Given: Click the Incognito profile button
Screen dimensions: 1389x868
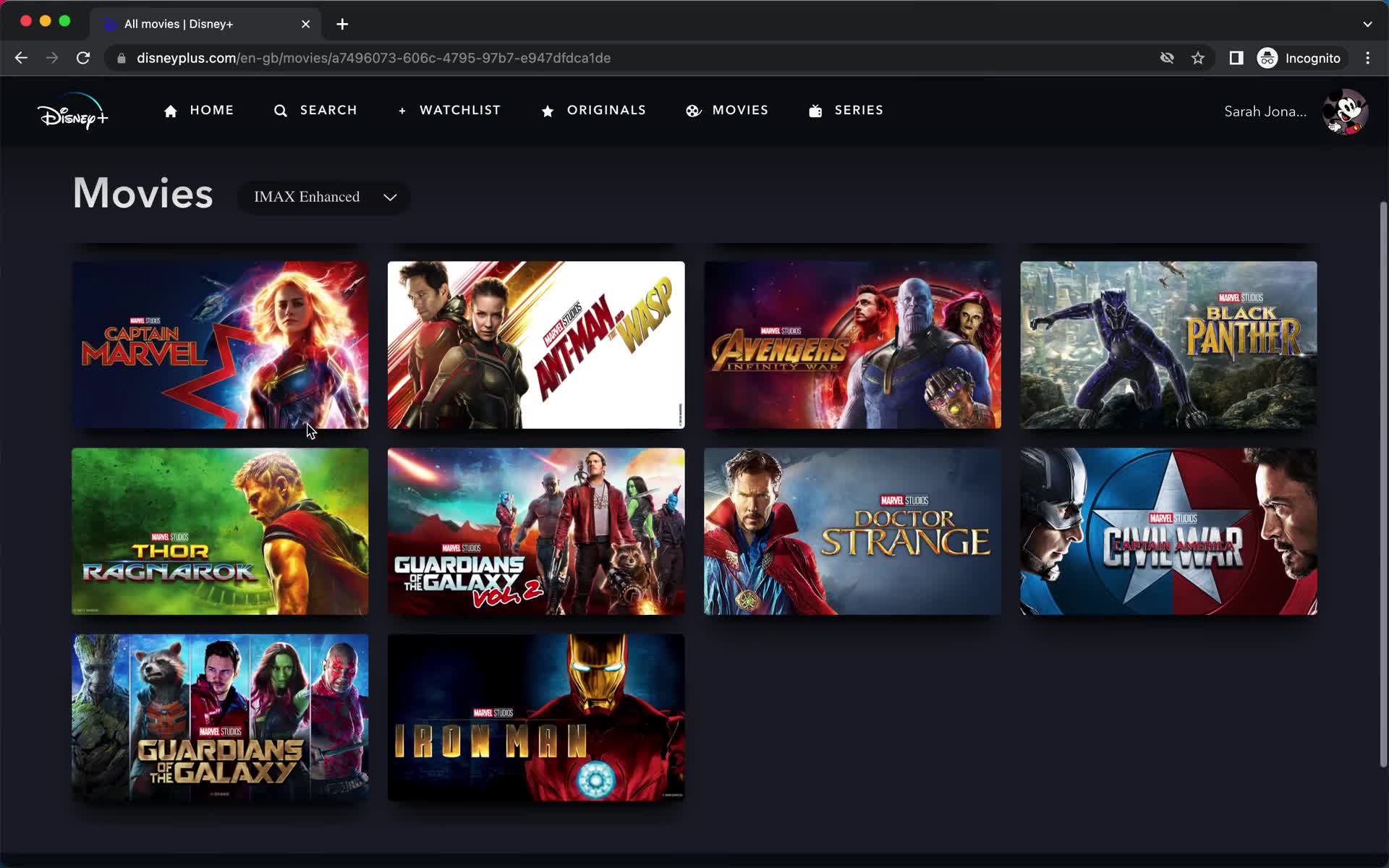Looking at the screenshot, I should tap(1300, 58).
